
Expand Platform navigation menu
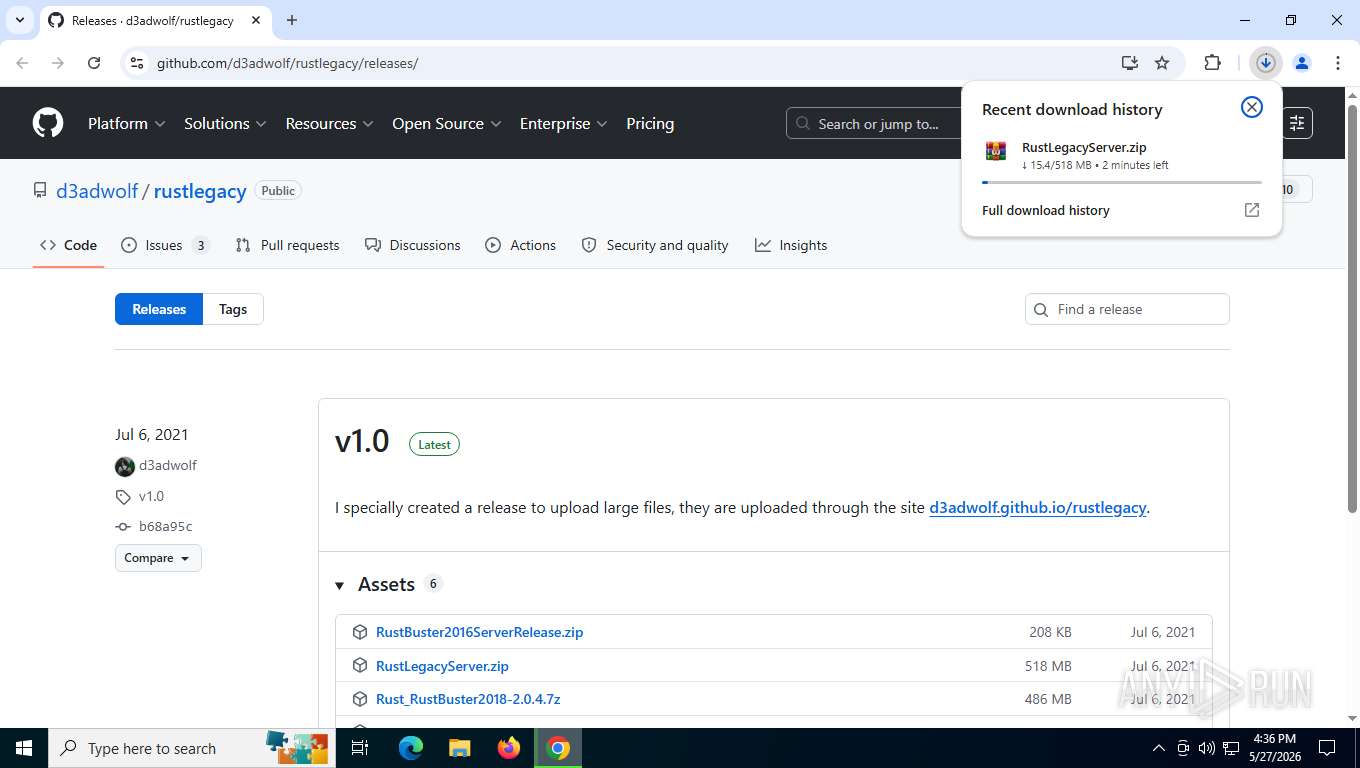pyautogui.click(x=127, y=124)
